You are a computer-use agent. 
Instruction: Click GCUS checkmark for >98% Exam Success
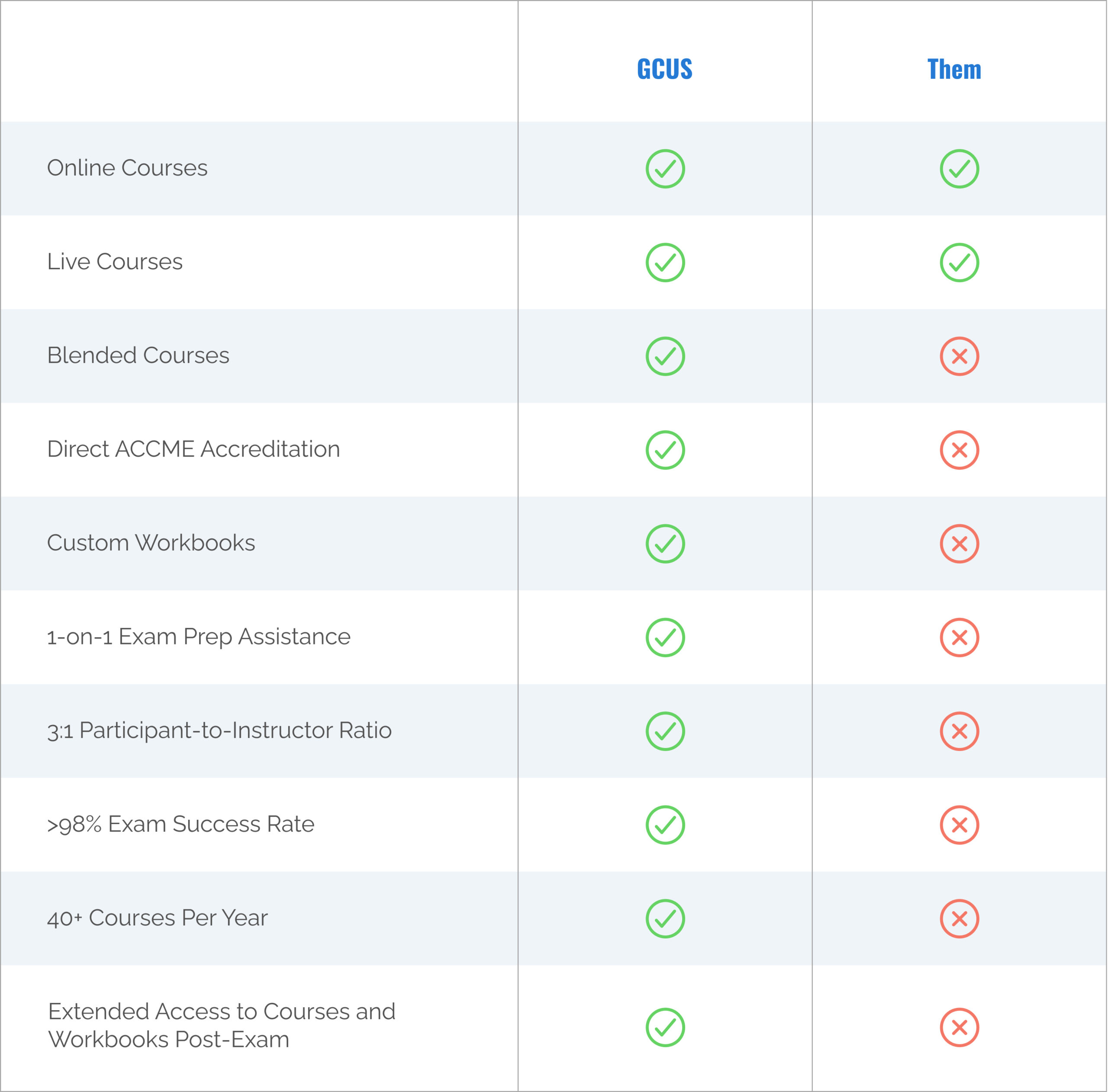[665, 825]
